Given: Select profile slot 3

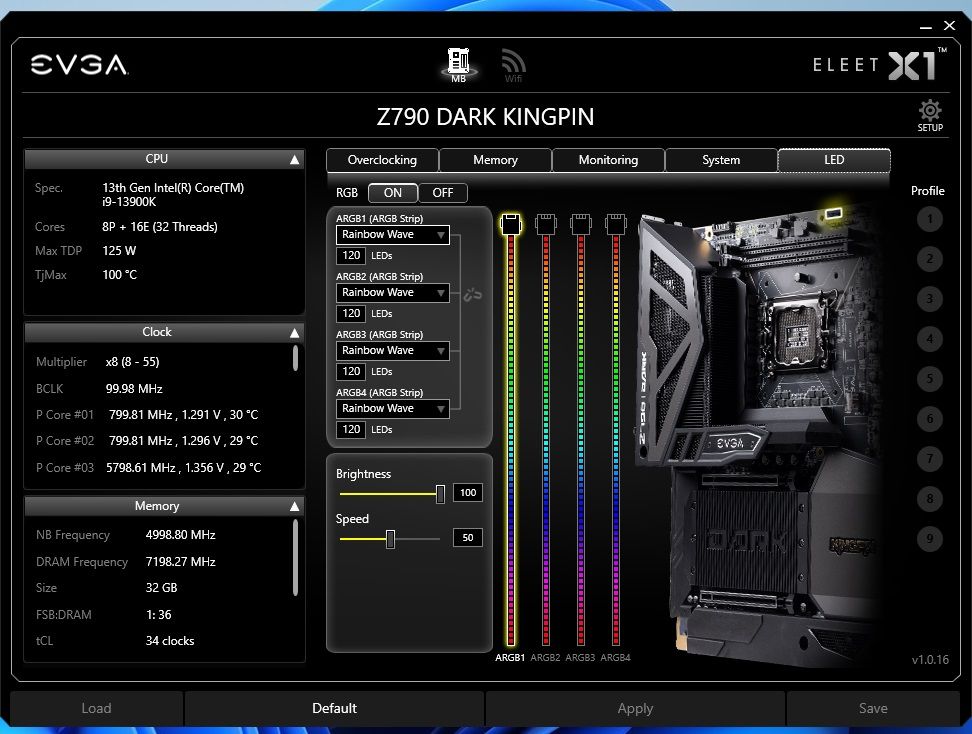Looking at the screenshot, I should [x=929, y=299].
